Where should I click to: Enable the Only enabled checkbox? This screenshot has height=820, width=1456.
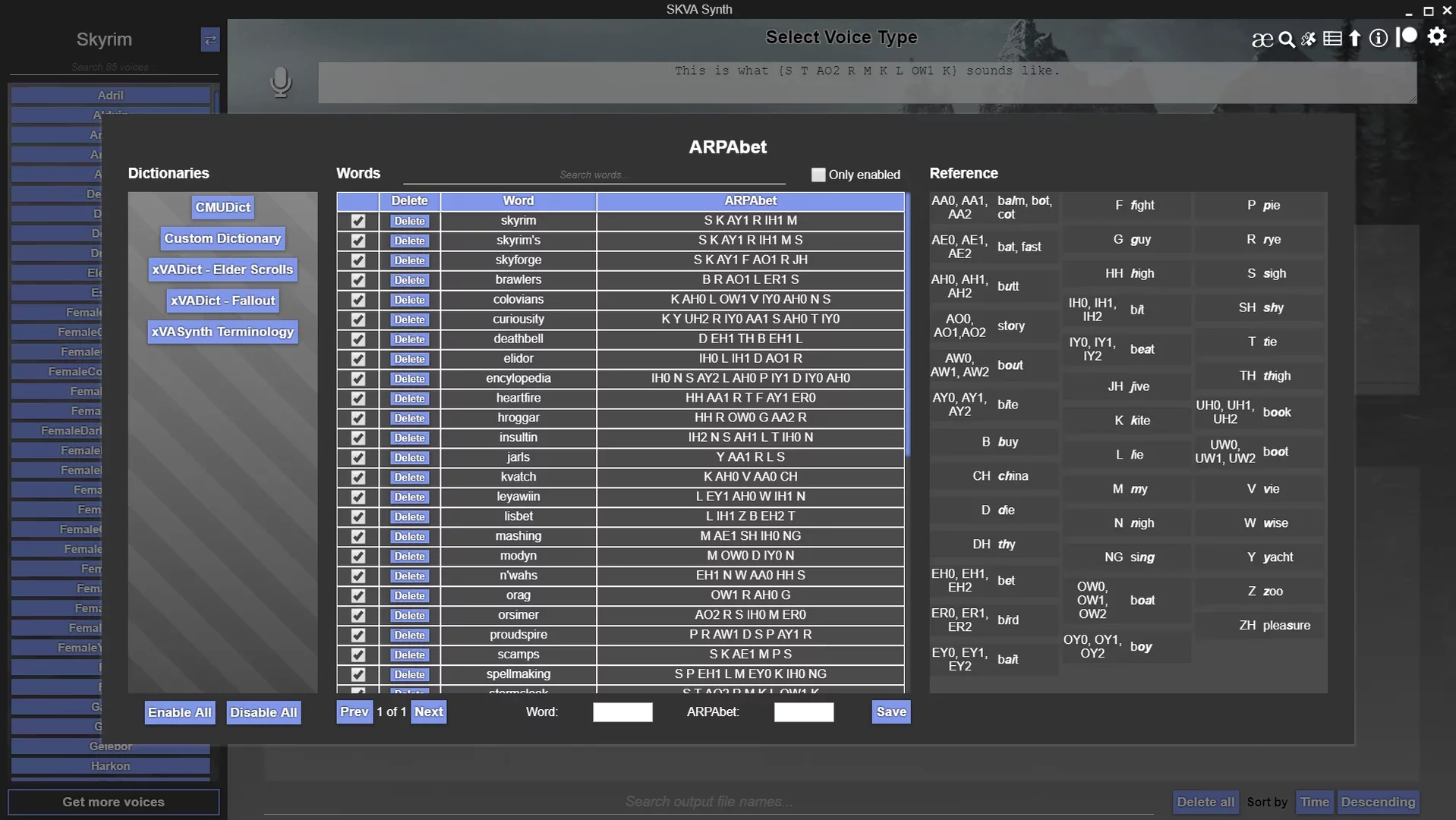coord(818,175)
